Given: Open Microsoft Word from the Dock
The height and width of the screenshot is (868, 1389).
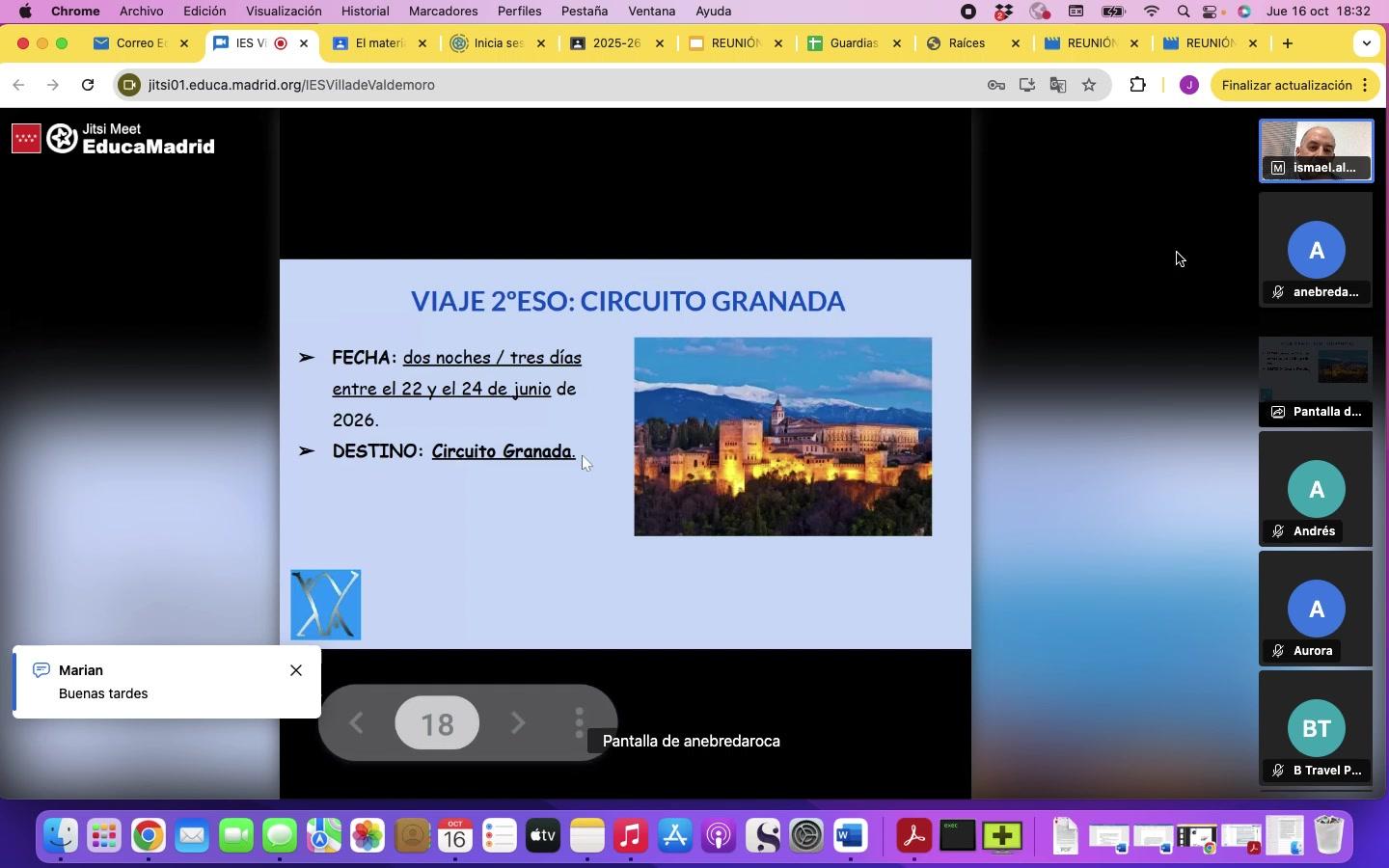Looking at the screenshot, I should coord(851,836).
